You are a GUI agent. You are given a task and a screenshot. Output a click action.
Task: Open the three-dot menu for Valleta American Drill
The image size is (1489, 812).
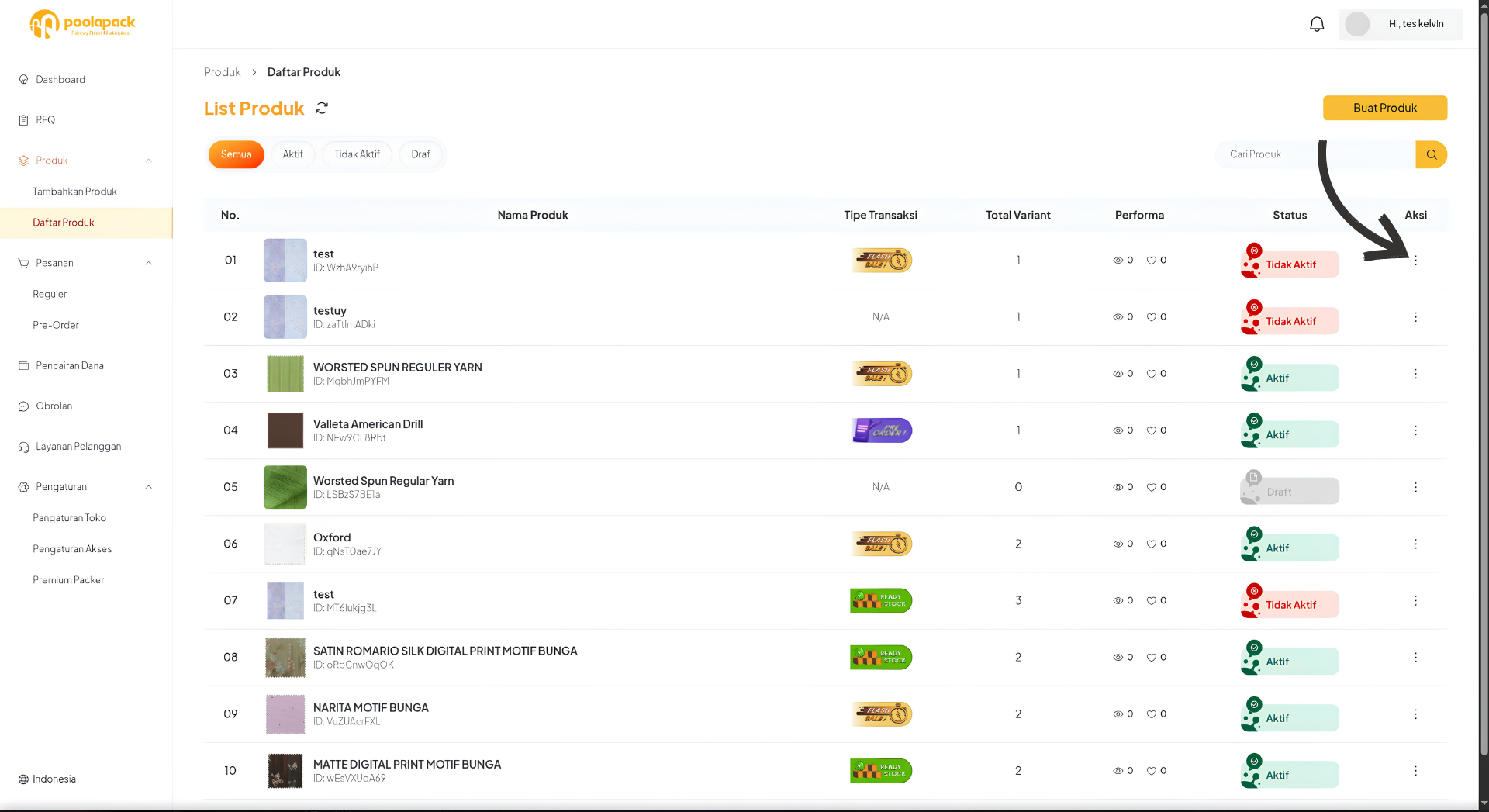coord(1415,430)
